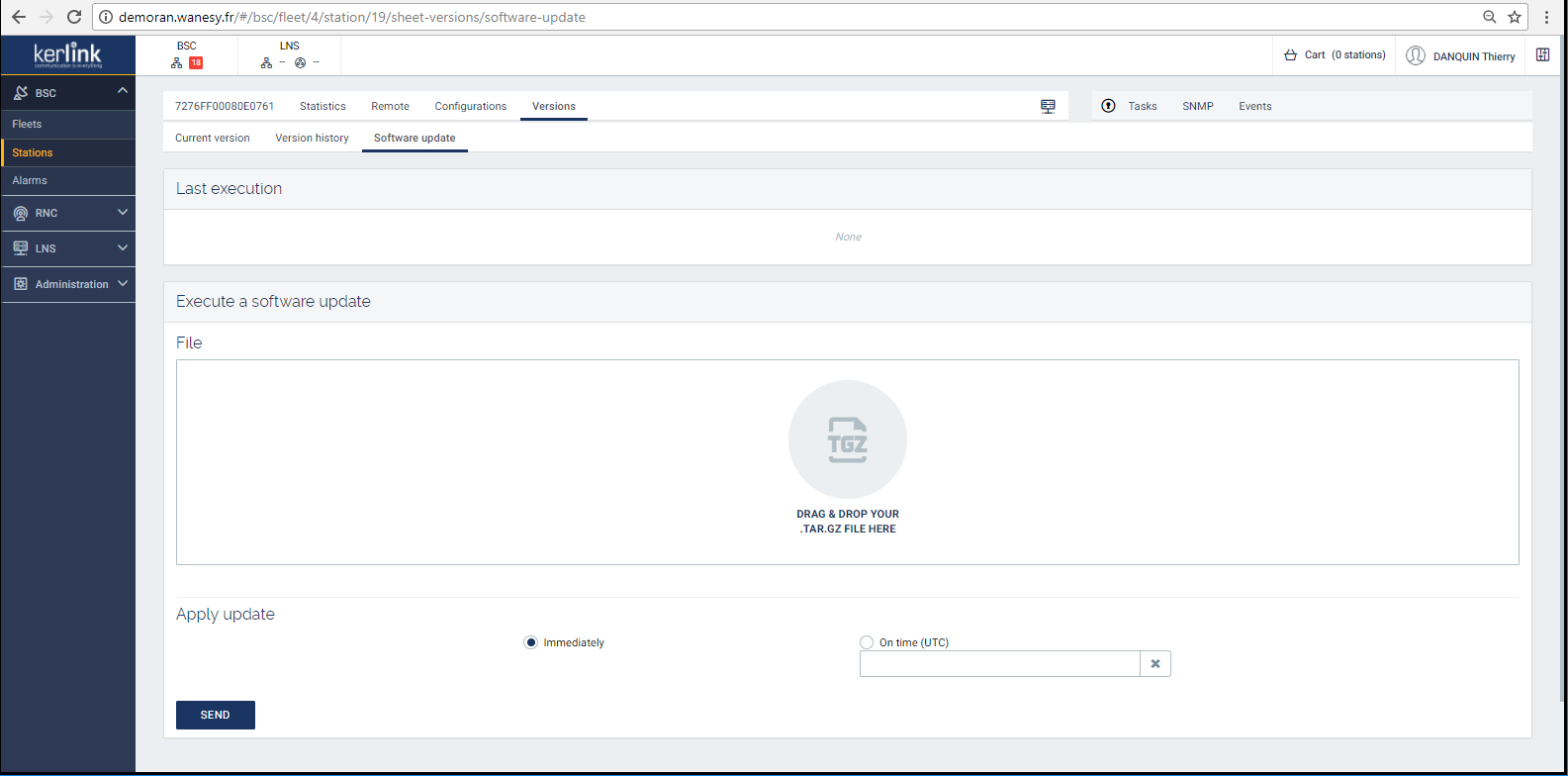1568x776 pixels.
Task: Click the user profile avatar icon
Action: 1416,56
